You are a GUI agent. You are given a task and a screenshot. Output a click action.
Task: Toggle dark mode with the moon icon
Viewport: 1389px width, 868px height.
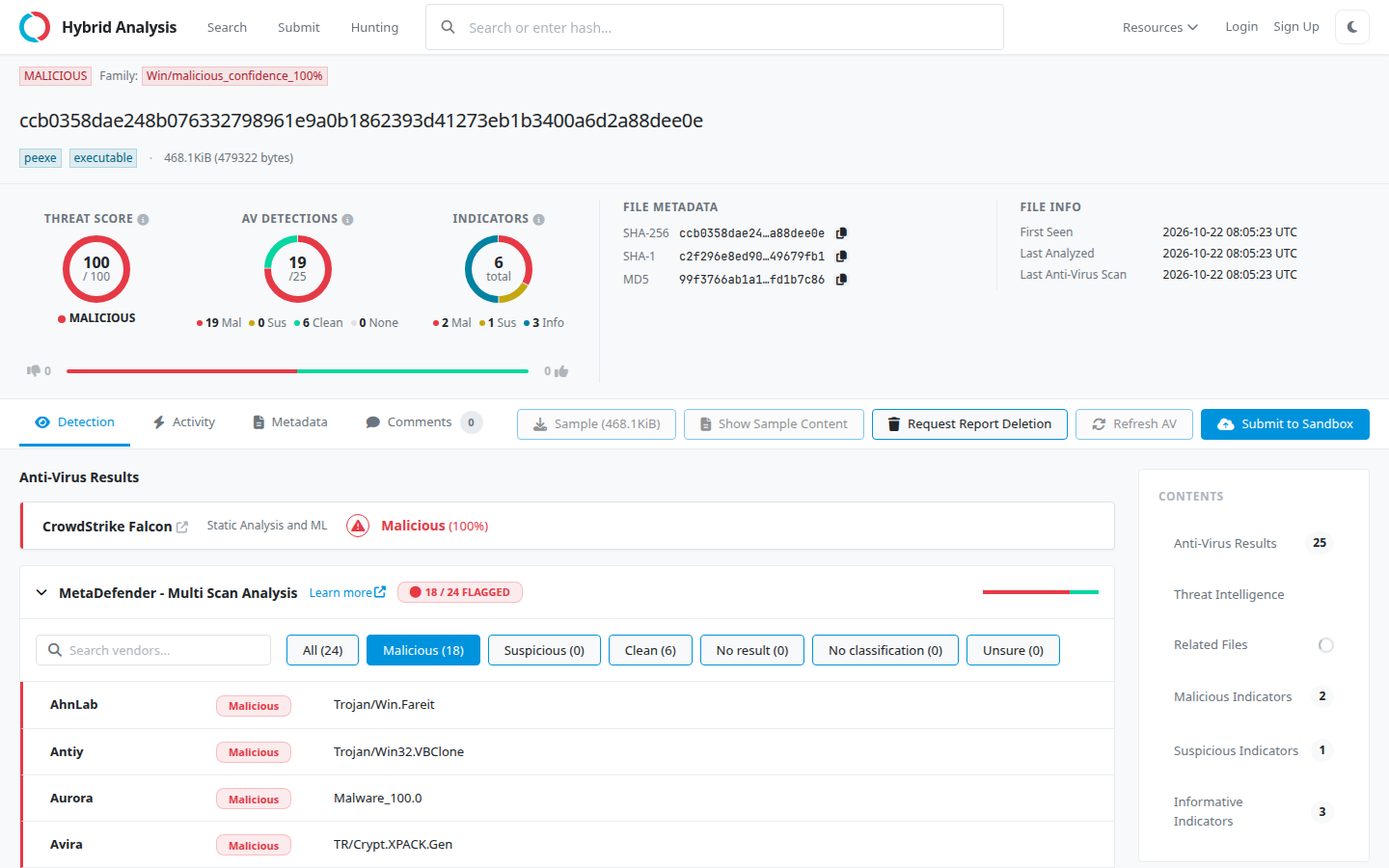(1352, 27)
